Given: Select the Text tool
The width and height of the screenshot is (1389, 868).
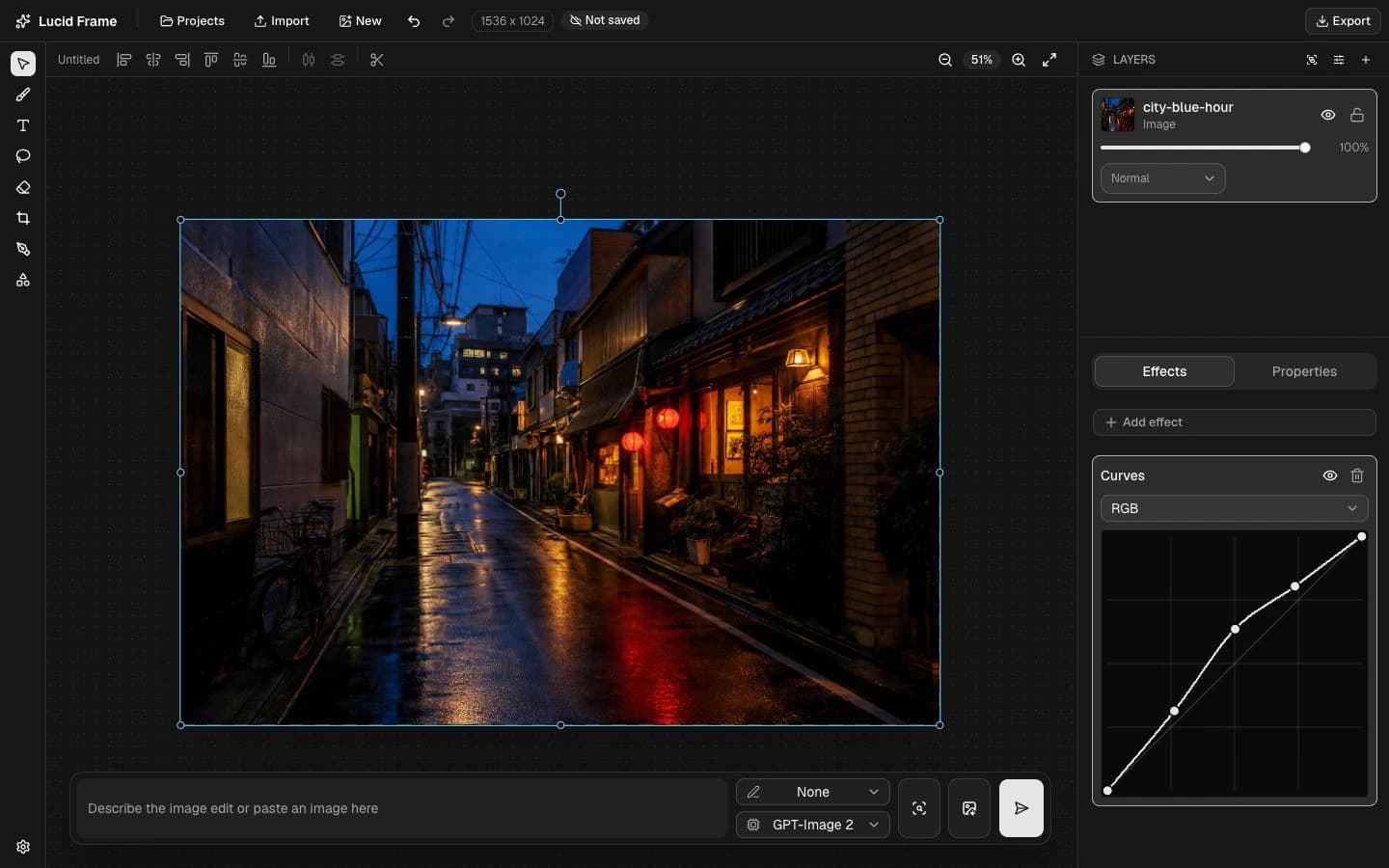Looking at the screenshot, I should coord(23,125).
